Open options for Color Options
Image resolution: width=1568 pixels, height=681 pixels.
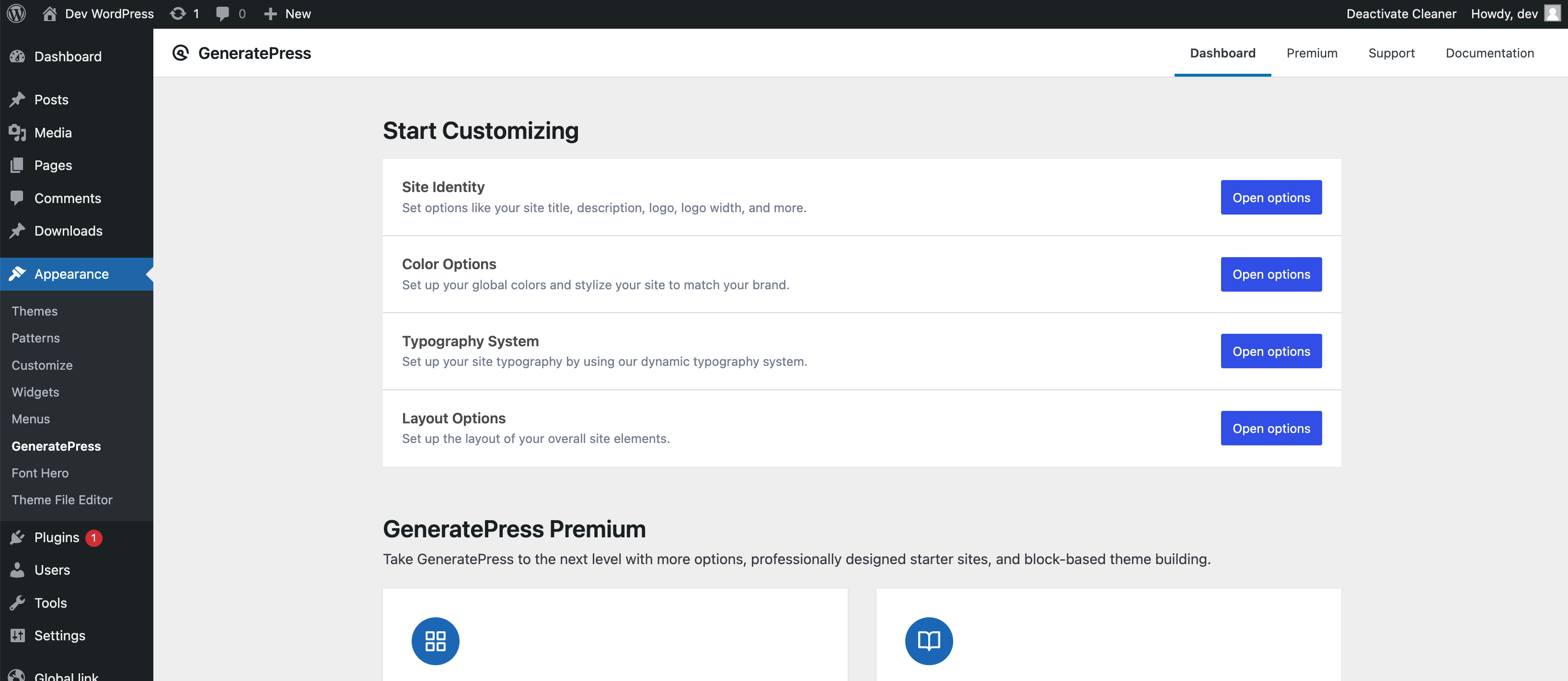1271,274
